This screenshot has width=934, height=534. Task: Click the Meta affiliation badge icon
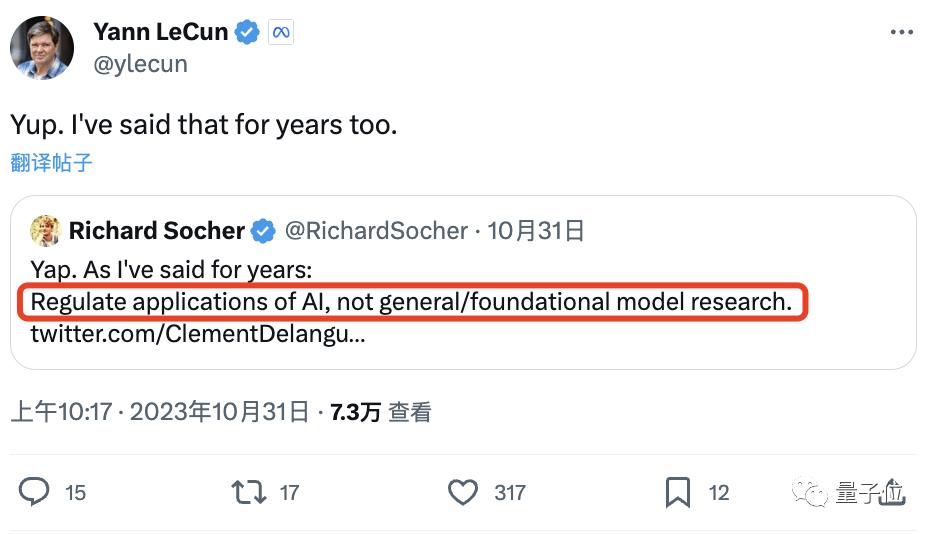(280, 32)
